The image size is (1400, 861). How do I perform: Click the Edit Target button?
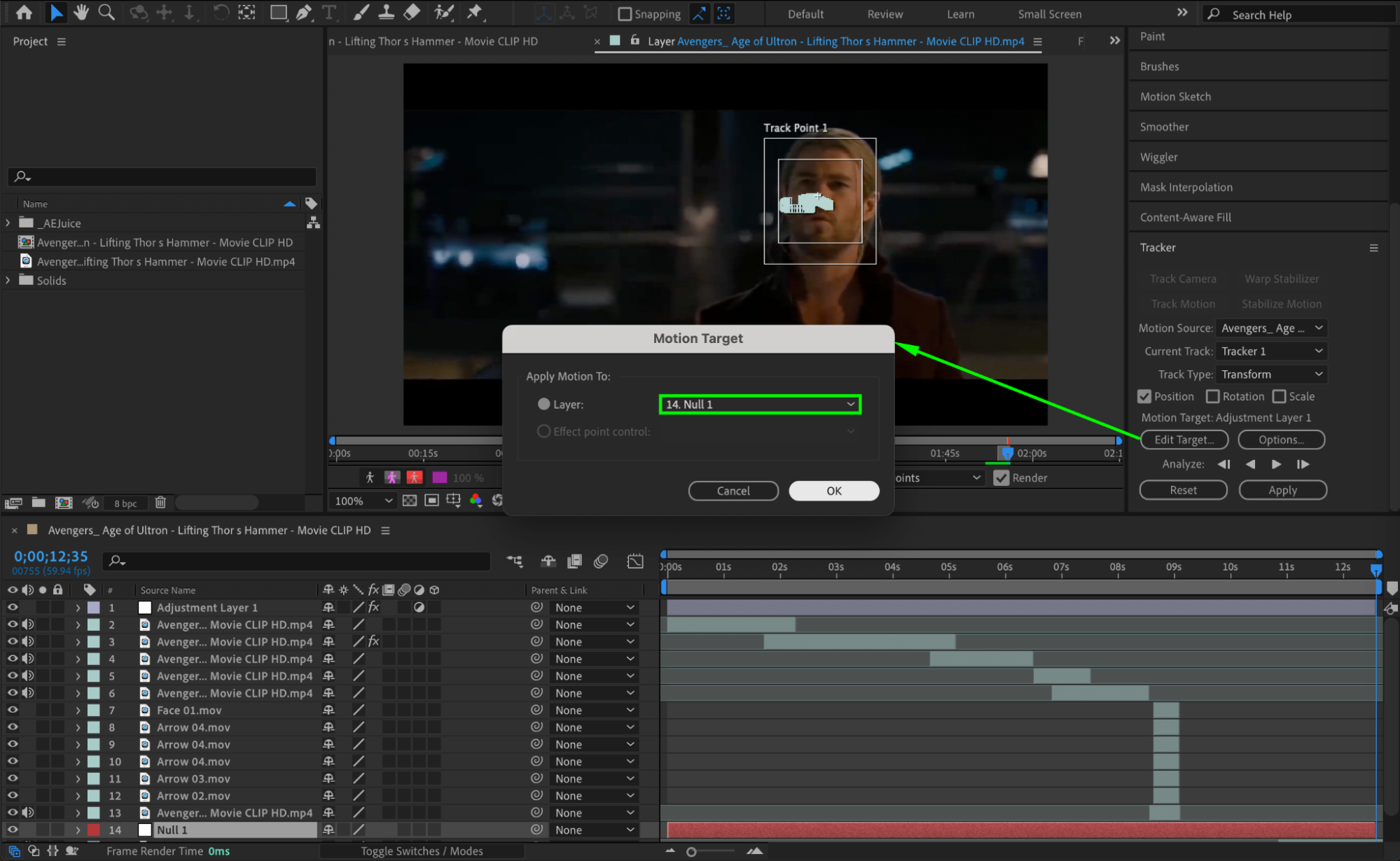(1184, 440)
